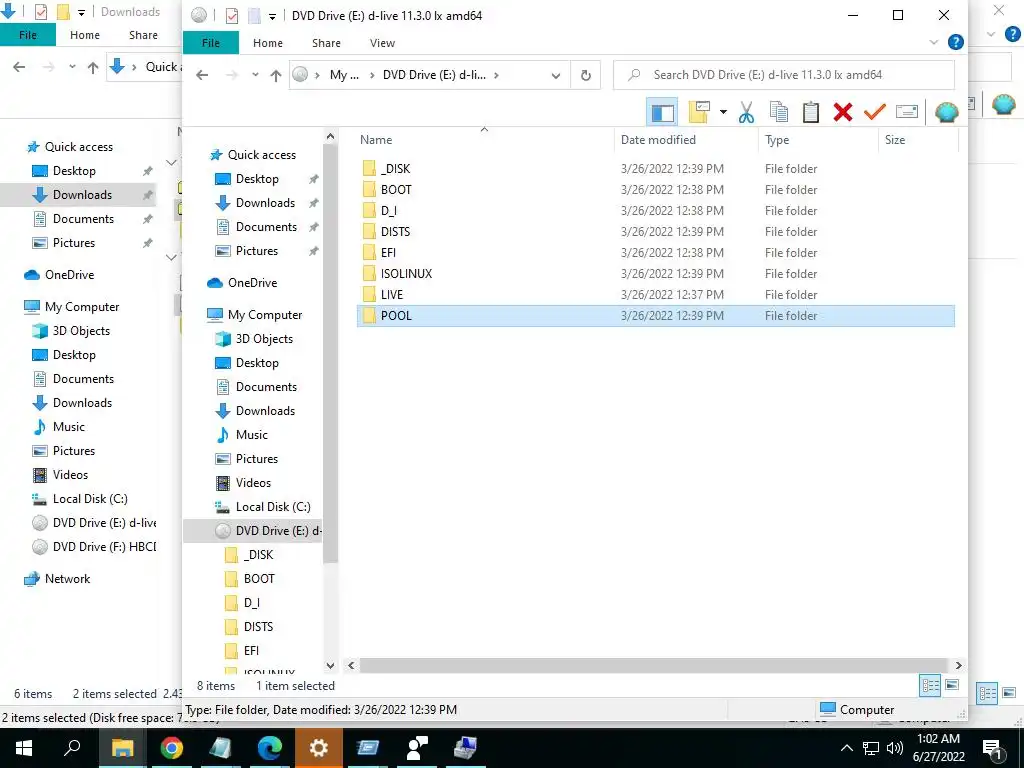Open the Home tab in DVD Drive window
This screenshot has width=1024, height=768.
tap(268, 42)
